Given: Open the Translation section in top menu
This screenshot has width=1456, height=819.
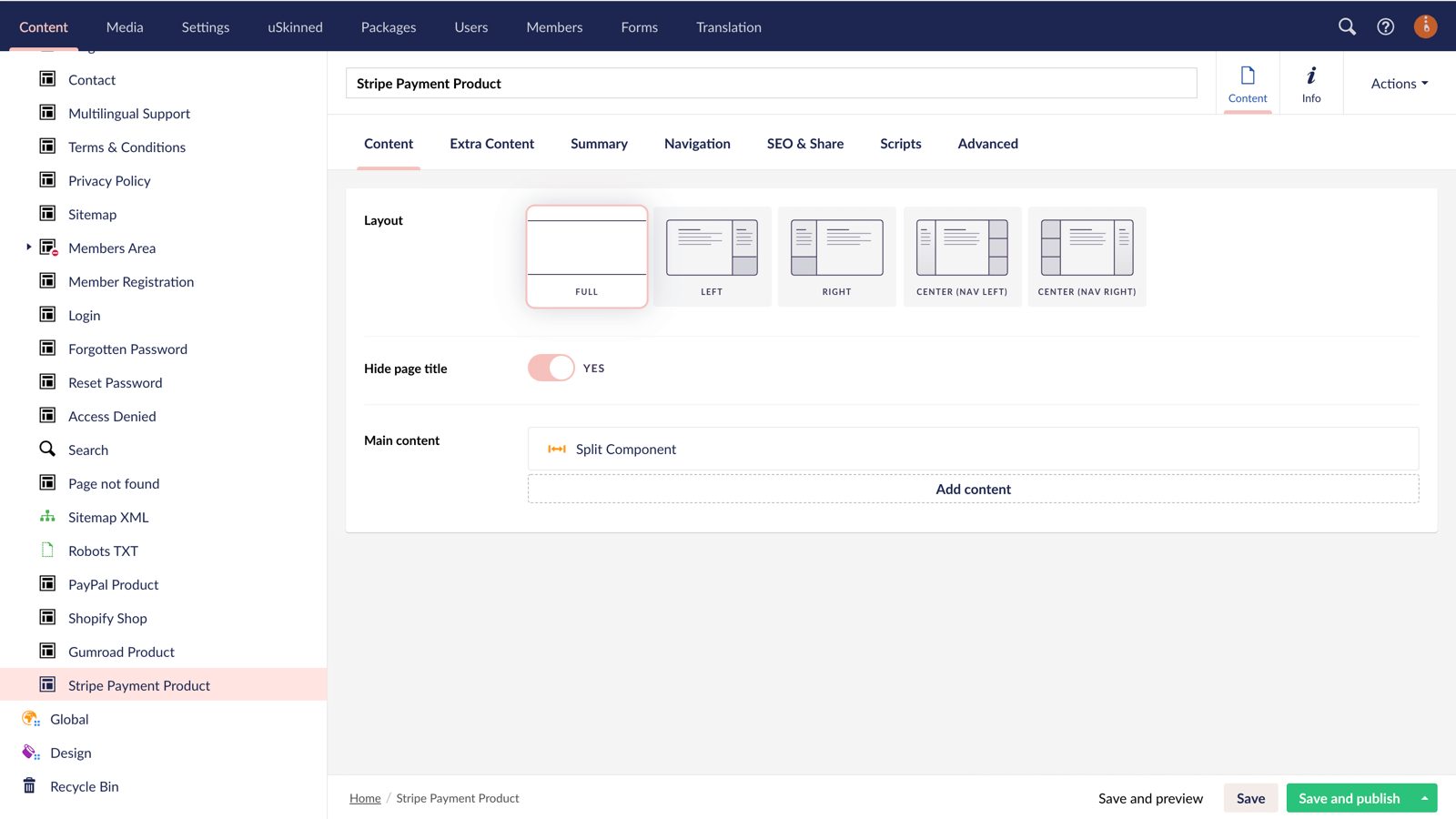Looking at the screenshot, I should coord(728,26).
